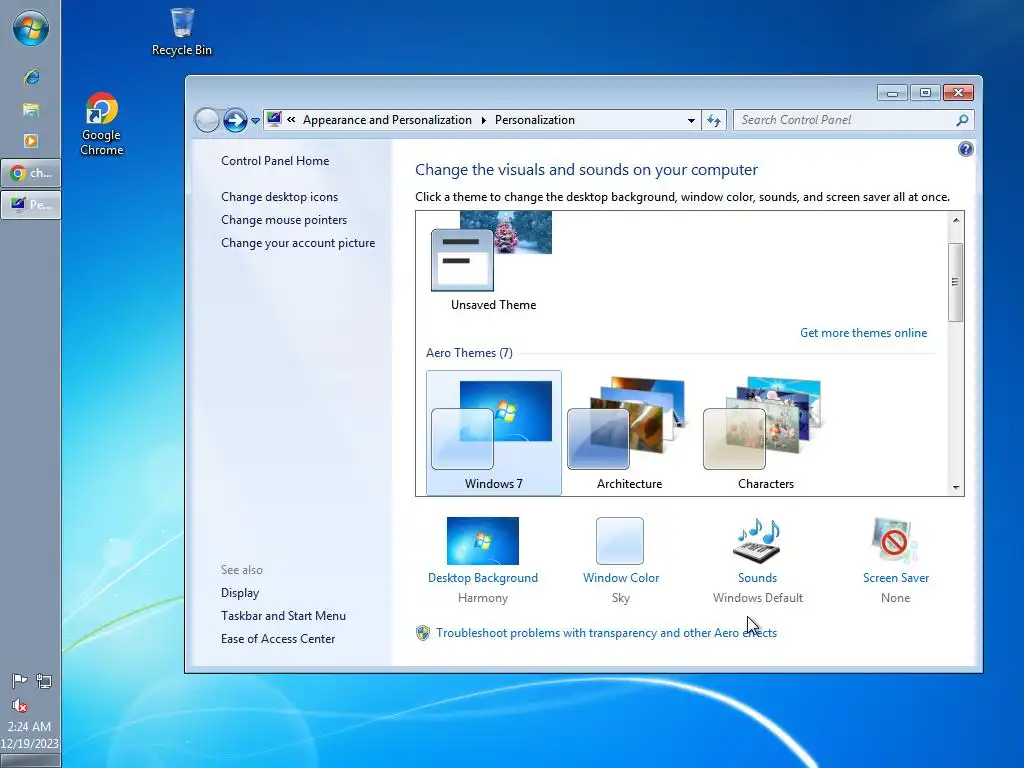The height and width of the screenshot is (768, 1024).
Task: Click theme list scroll up arrow
Action: click(956, 221)
